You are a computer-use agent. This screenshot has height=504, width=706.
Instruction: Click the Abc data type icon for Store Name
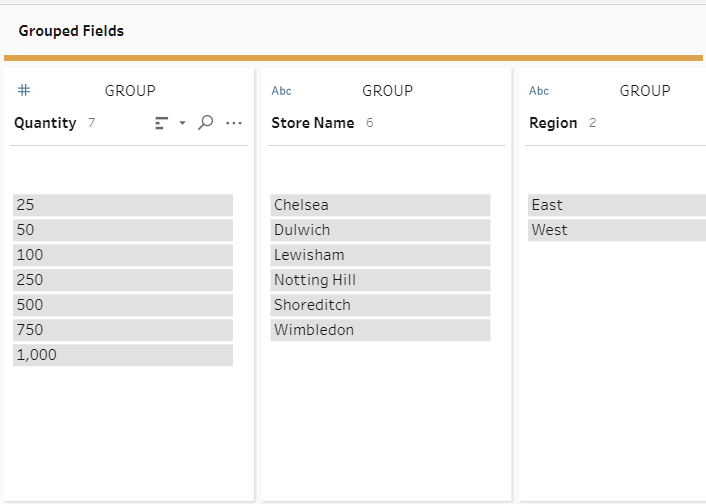tap(281, 91)
